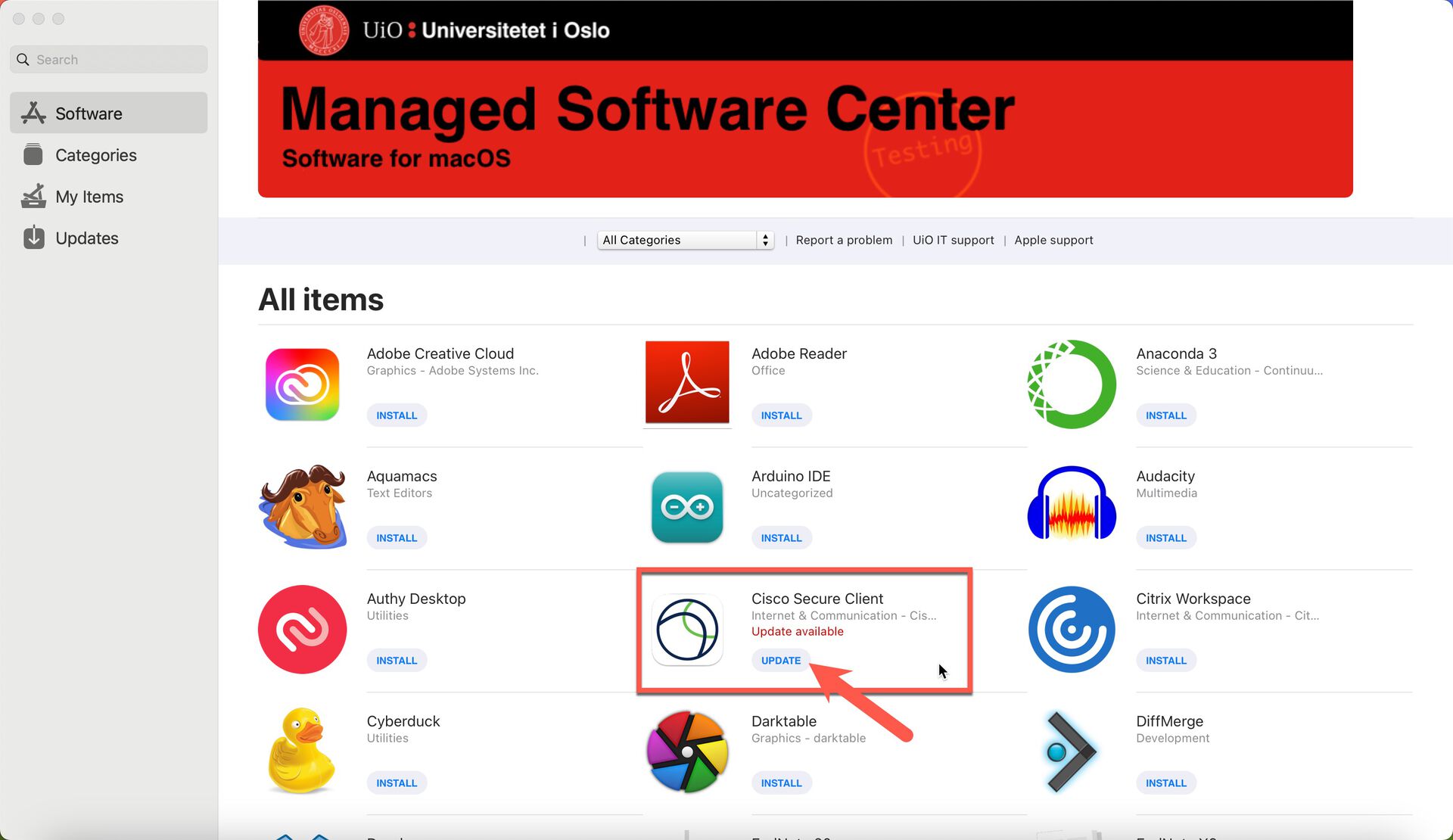Install Darktable

coord(781,783)
